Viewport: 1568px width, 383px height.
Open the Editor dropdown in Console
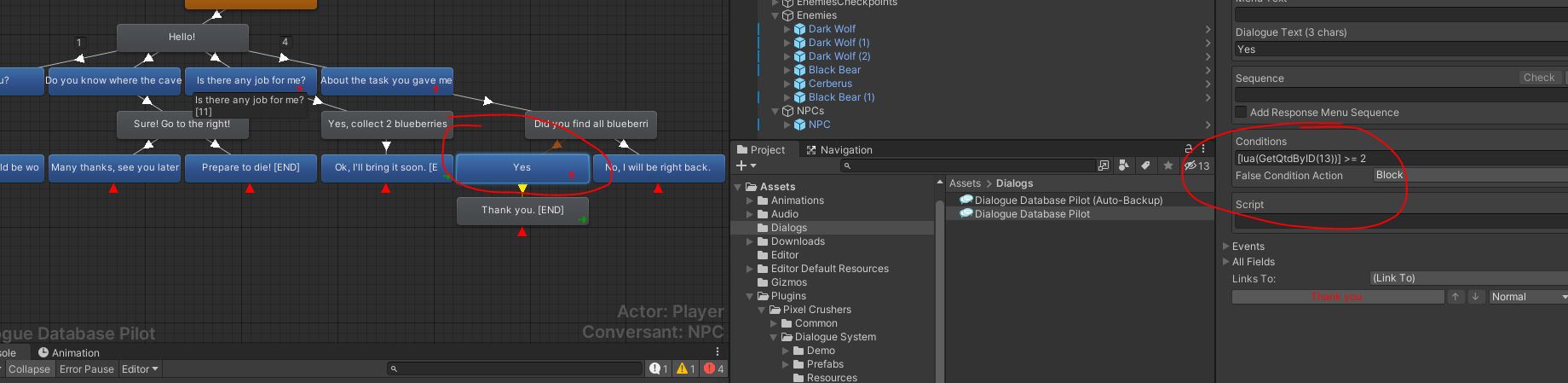click(x=140, y=369)
